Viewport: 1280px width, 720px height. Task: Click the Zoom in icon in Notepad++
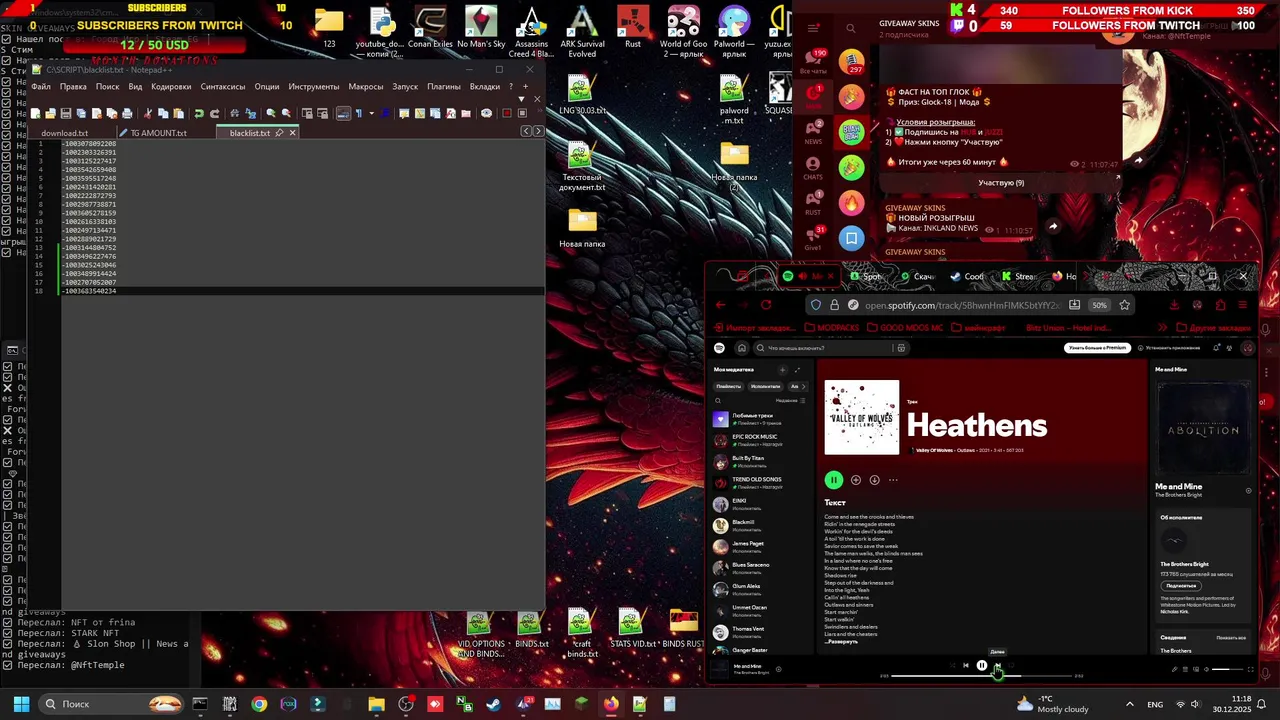271,114
